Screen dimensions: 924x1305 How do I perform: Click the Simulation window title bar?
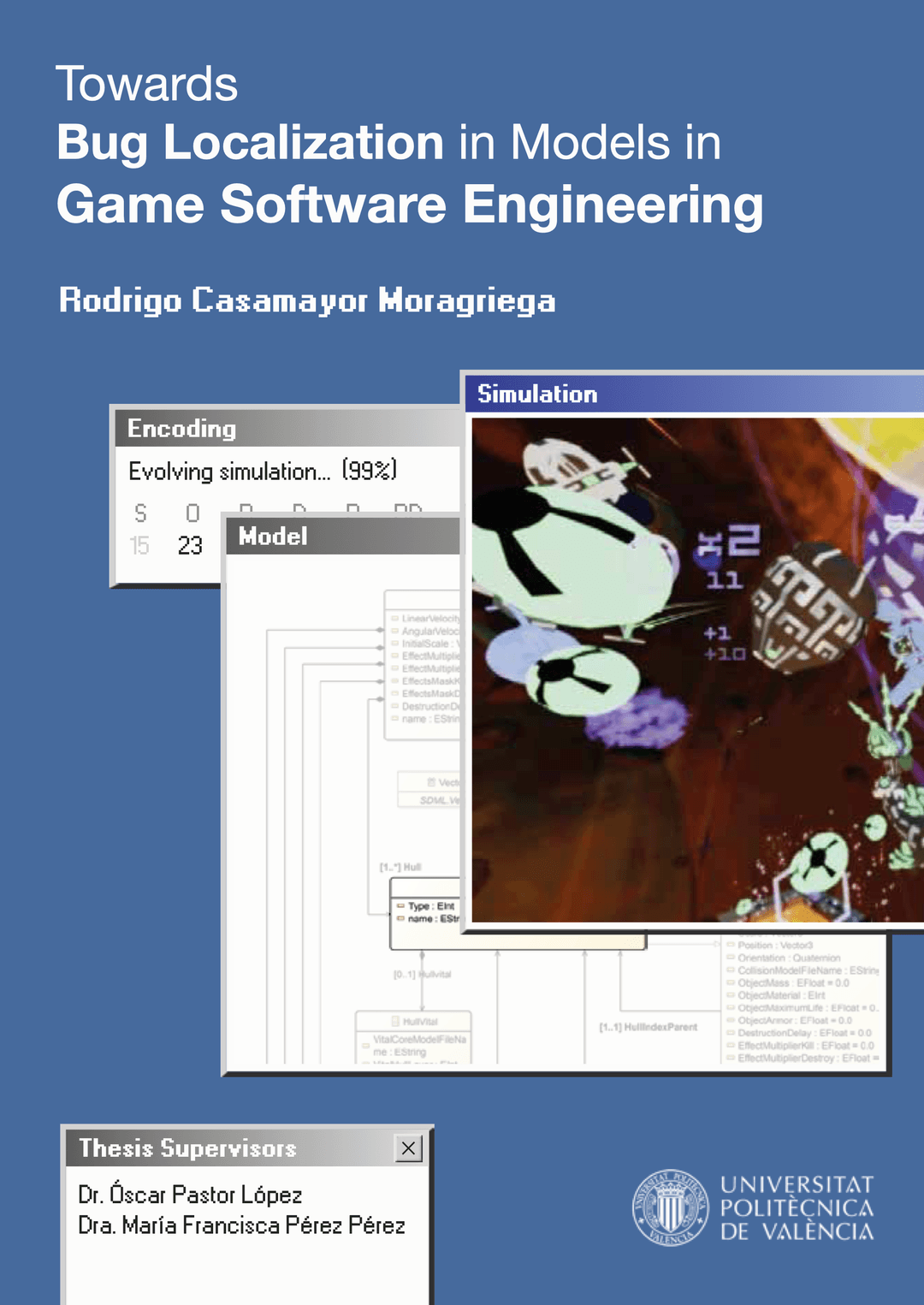[x=694, y=394]
